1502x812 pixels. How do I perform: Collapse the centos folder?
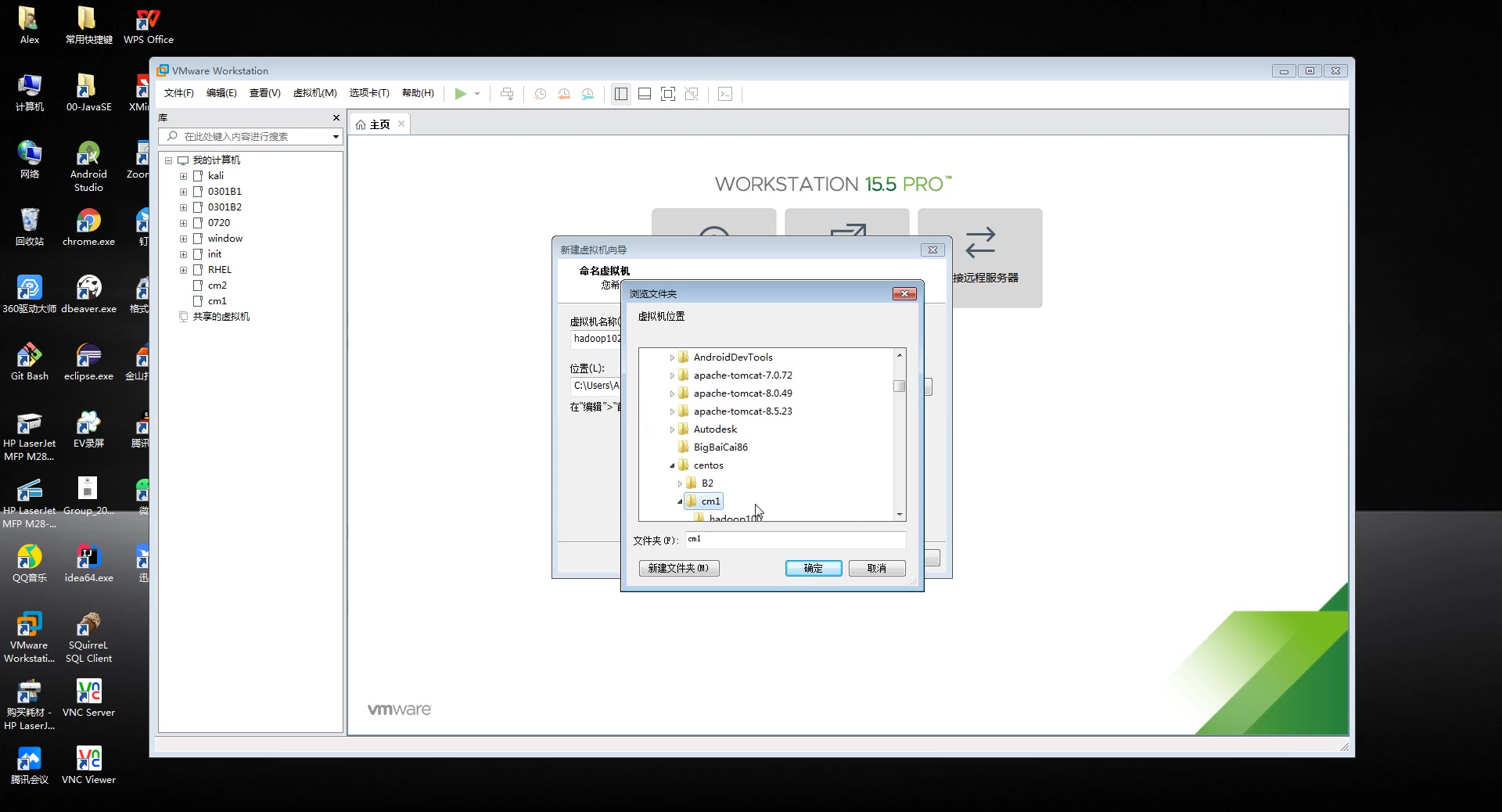672,465
